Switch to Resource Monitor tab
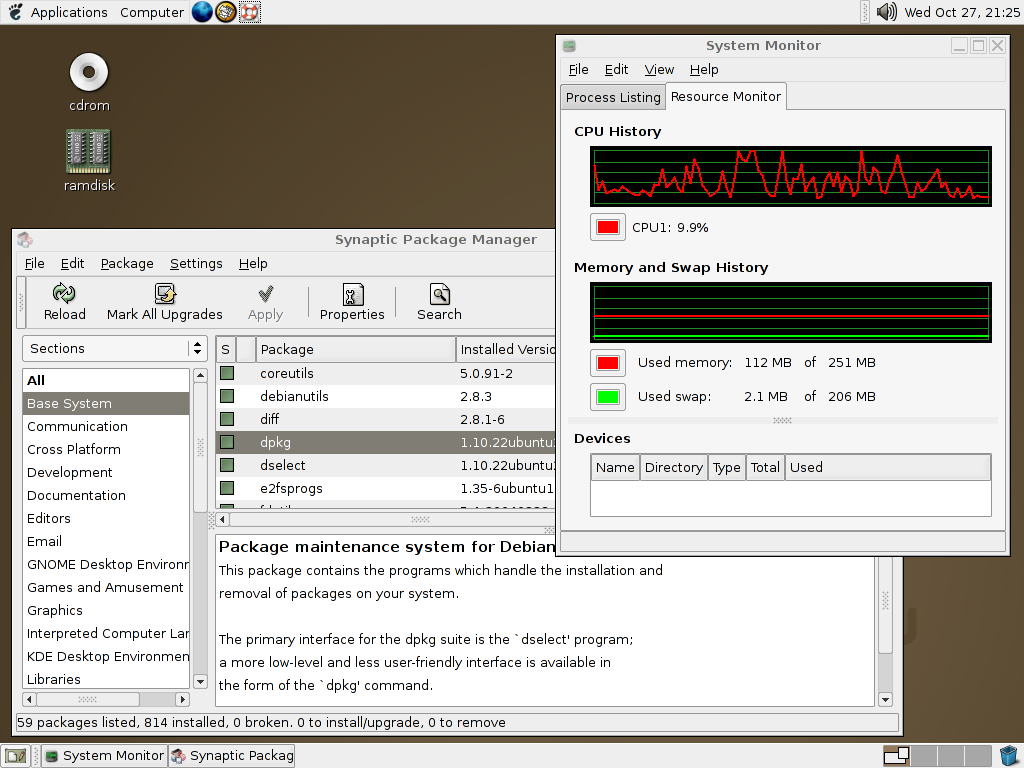 (x=726, y=97)
